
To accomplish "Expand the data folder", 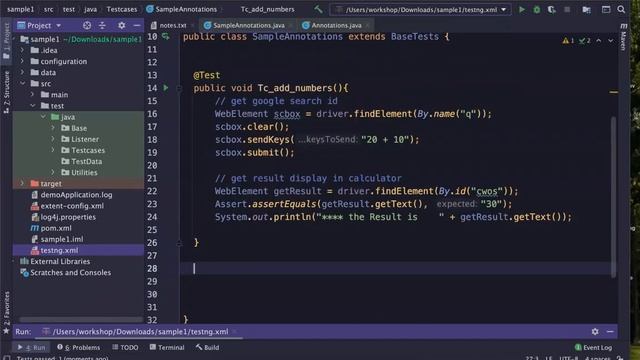I will pos(22,72).
